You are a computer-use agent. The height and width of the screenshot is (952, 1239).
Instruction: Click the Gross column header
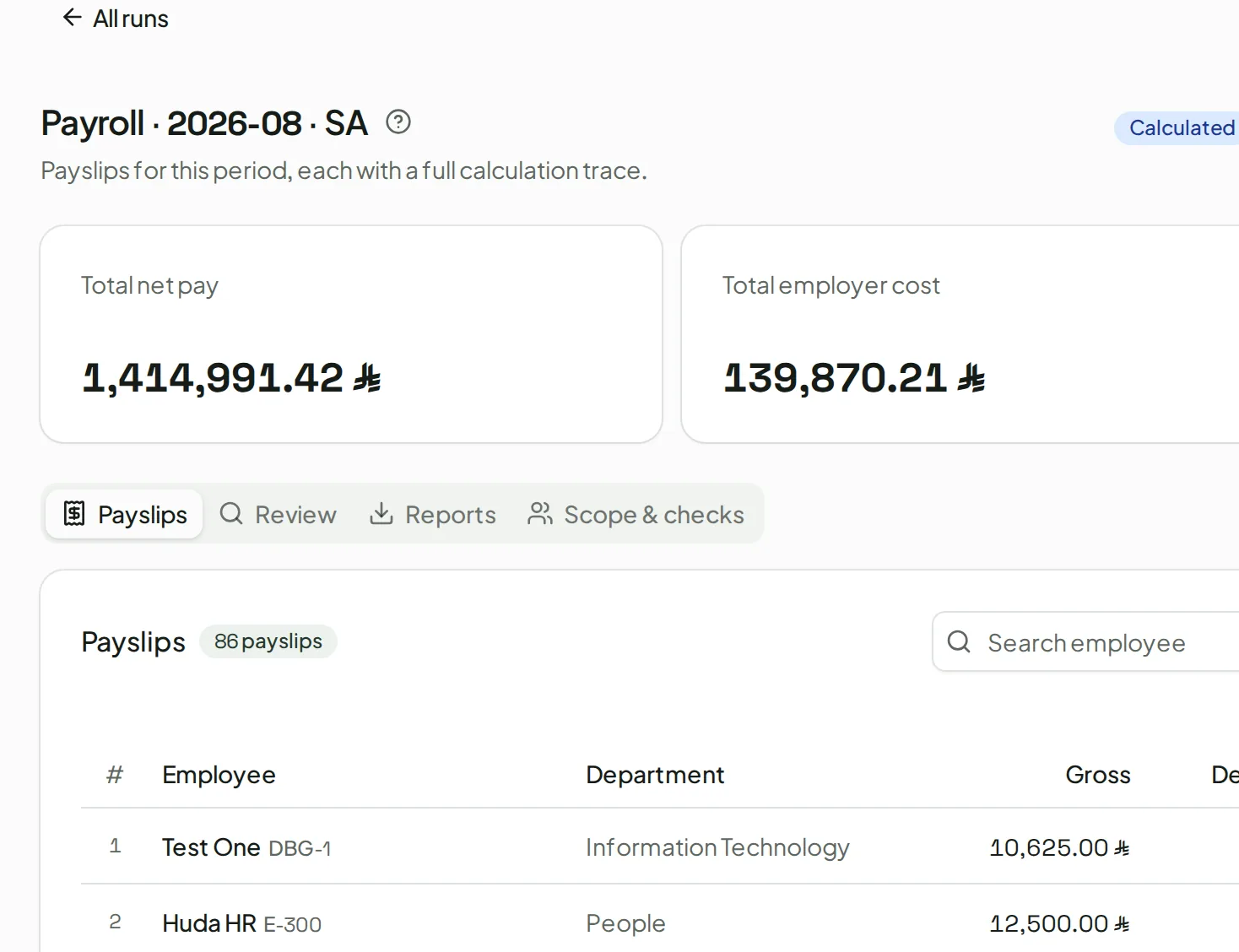click(x=1097, y=775)
